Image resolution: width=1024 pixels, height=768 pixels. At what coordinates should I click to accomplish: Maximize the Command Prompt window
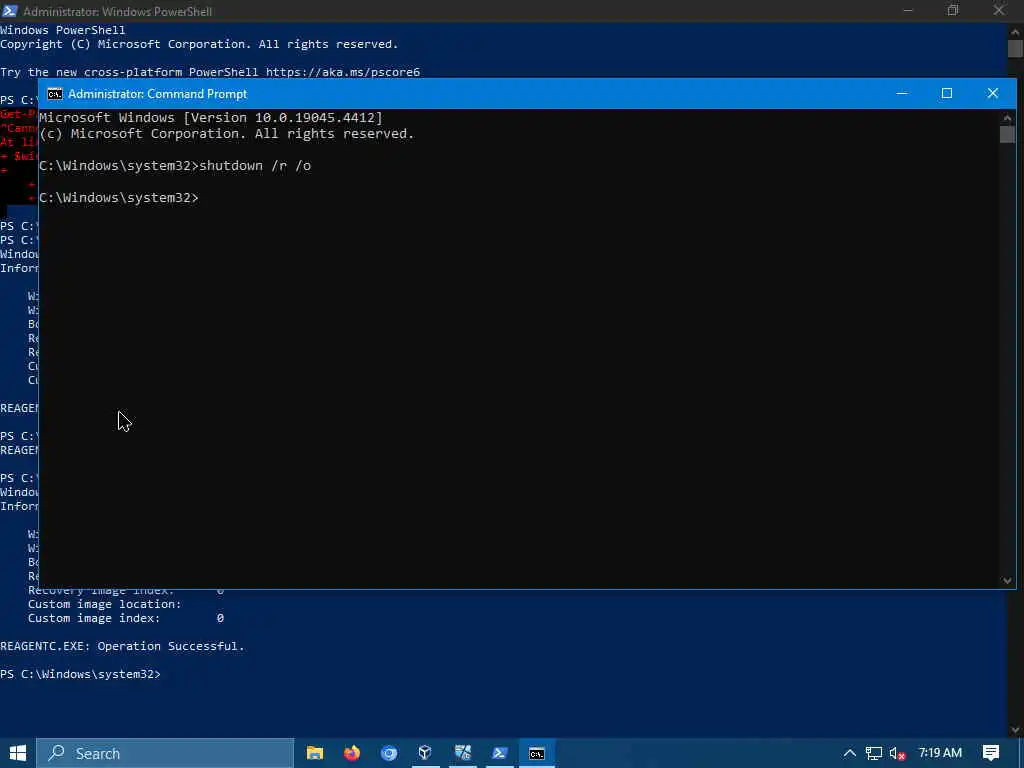point(947,93)
